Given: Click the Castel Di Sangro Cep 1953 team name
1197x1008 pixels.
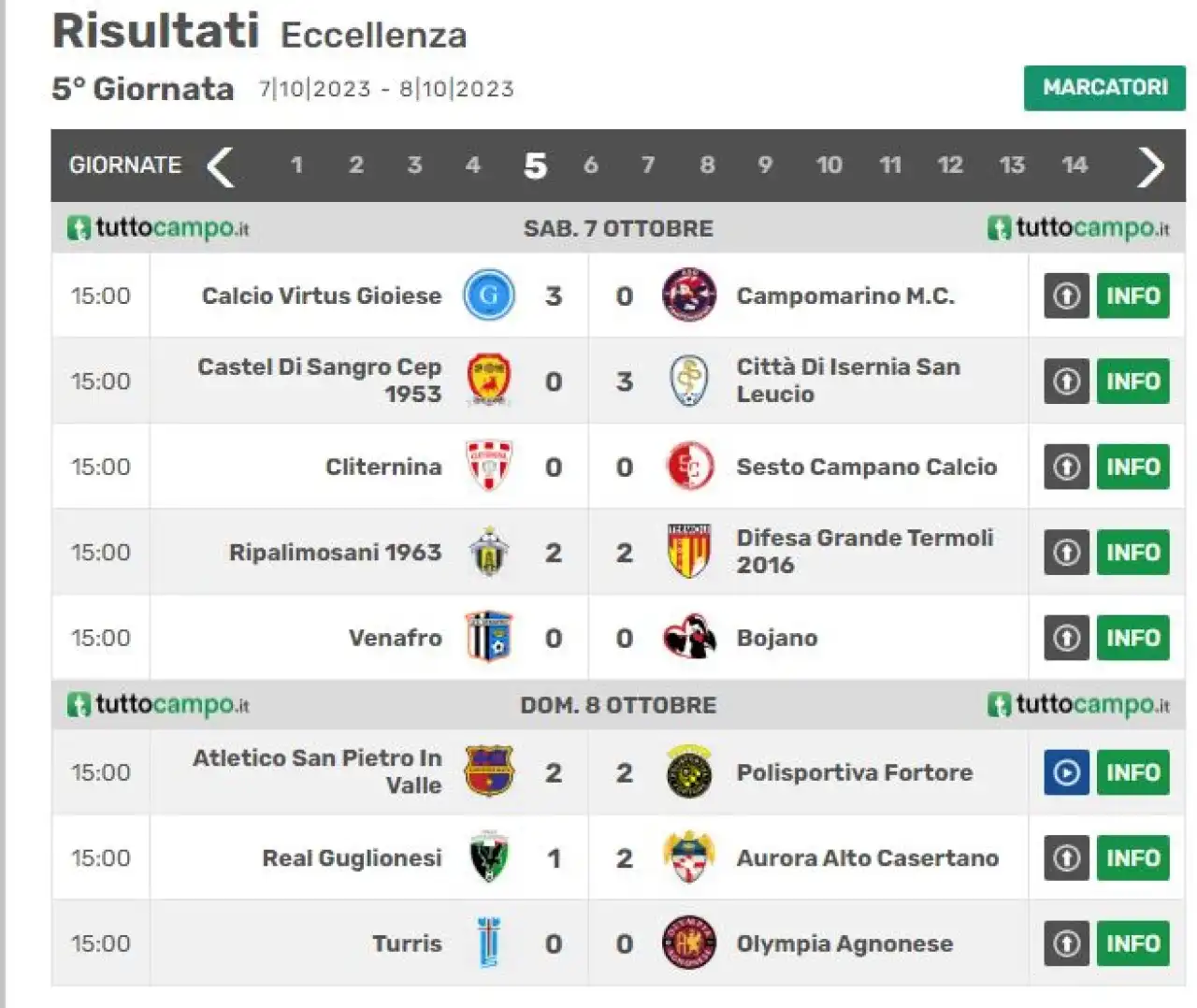Looking at the screenshot, I should tap(319, 381).
